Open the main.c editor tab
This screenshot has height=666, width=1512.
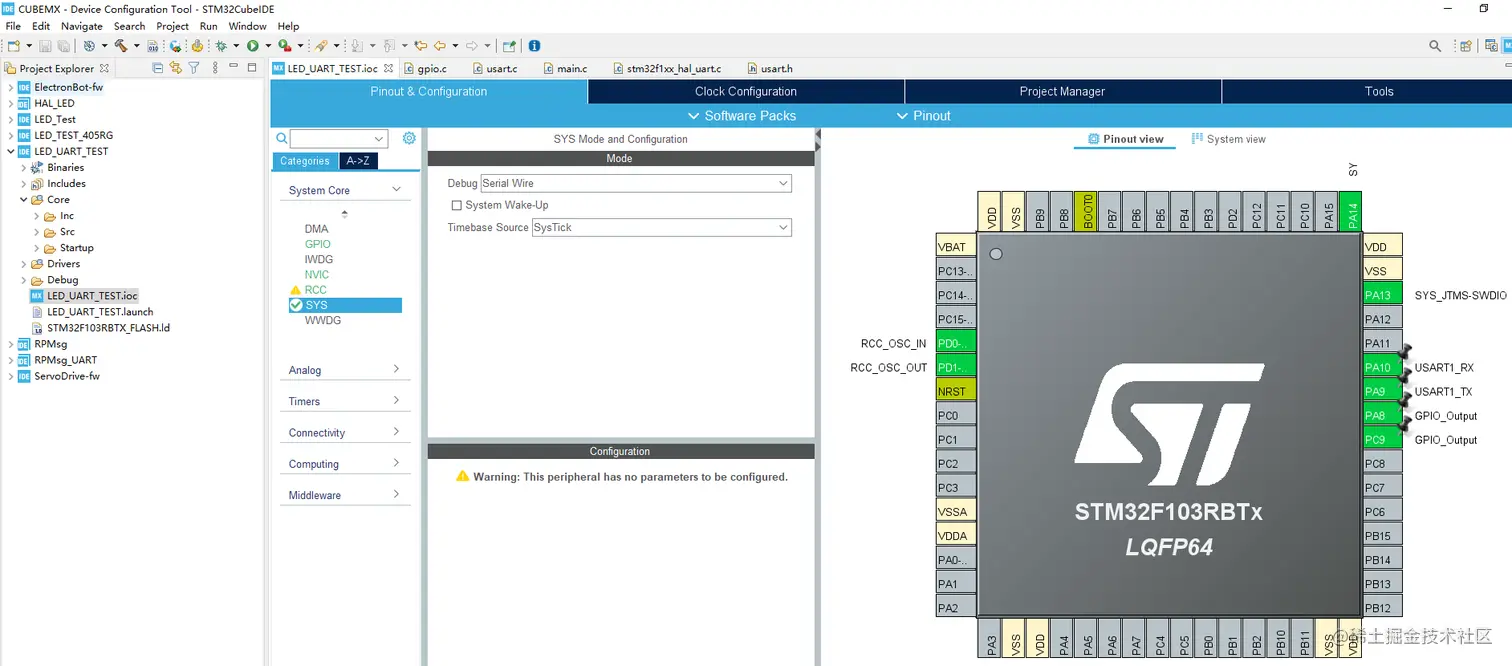coord(565,68)
